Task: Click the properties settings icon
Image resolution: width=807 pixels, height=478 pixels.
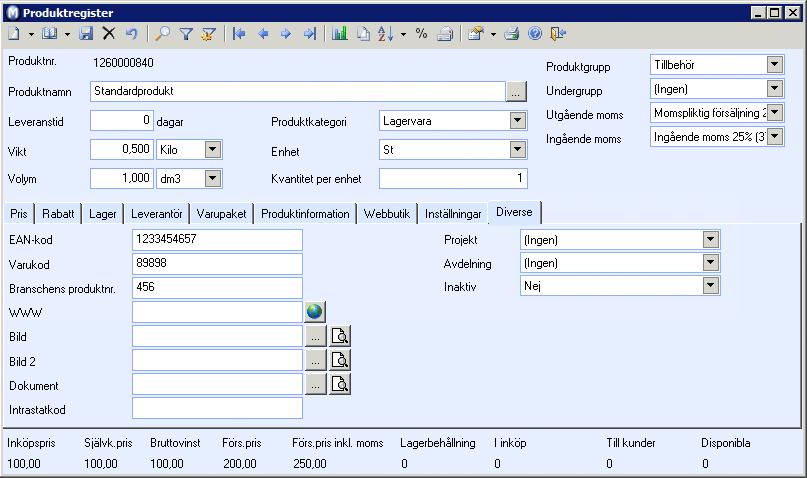Action: click(476, 34)
